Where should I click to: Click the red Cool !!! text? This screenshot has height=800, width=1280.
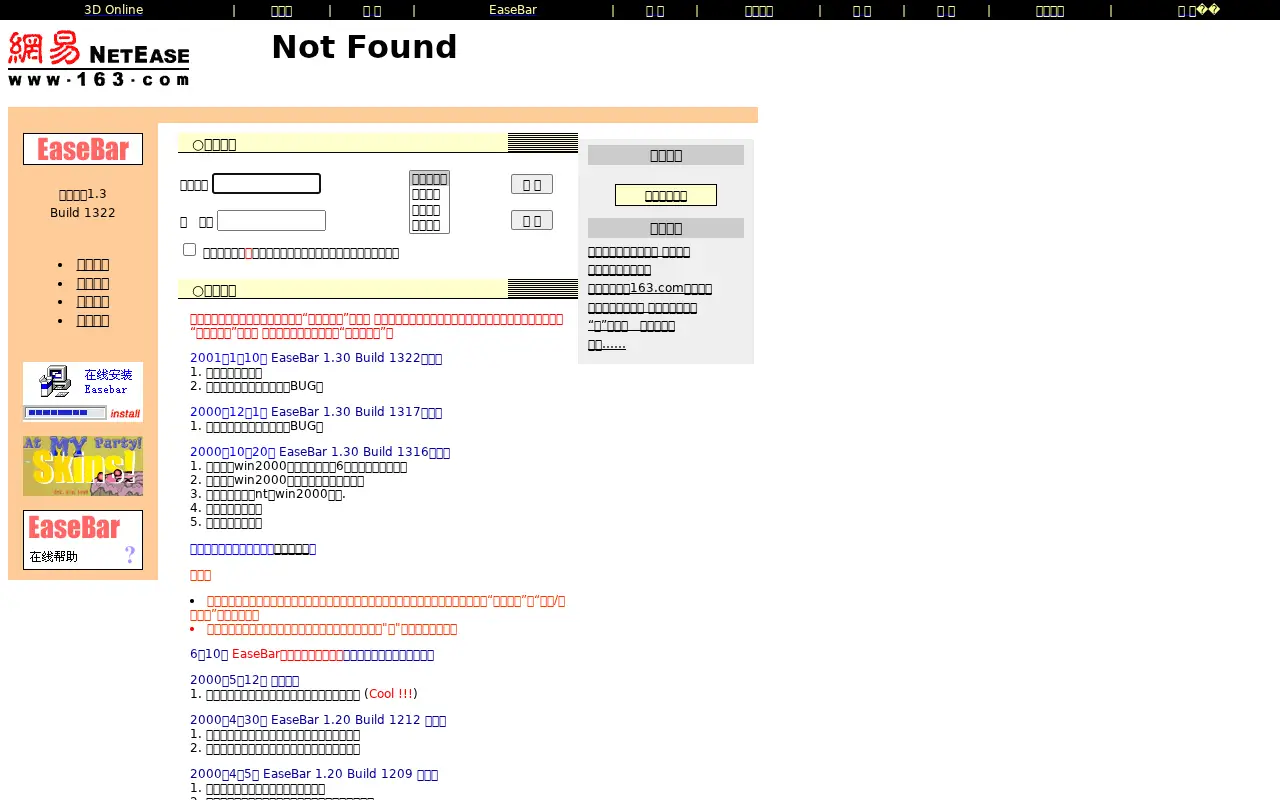391,694
